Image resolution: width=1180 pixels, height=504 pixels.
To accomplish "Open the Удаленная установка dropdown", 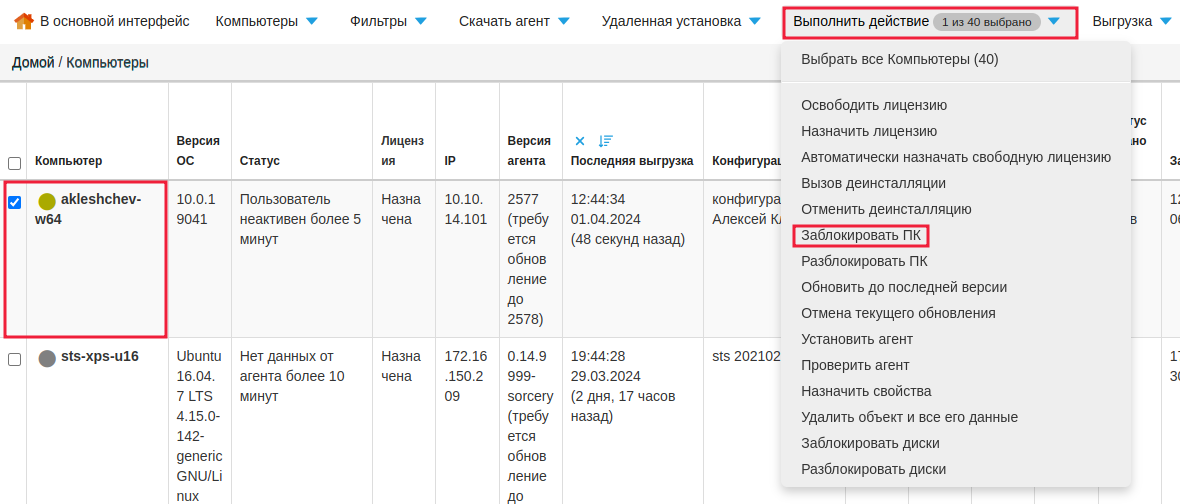I will (685, 21).
